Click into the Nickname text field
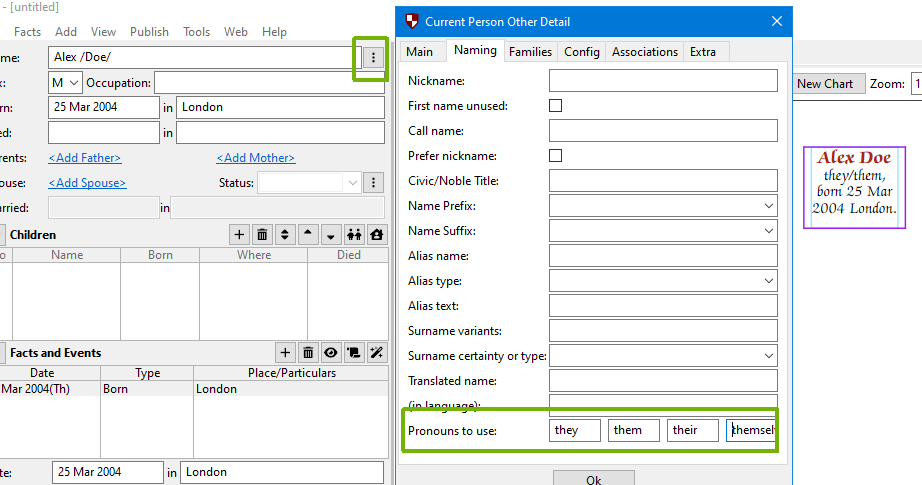The width and height of the screenshot is (922, 485). [663, 81]
